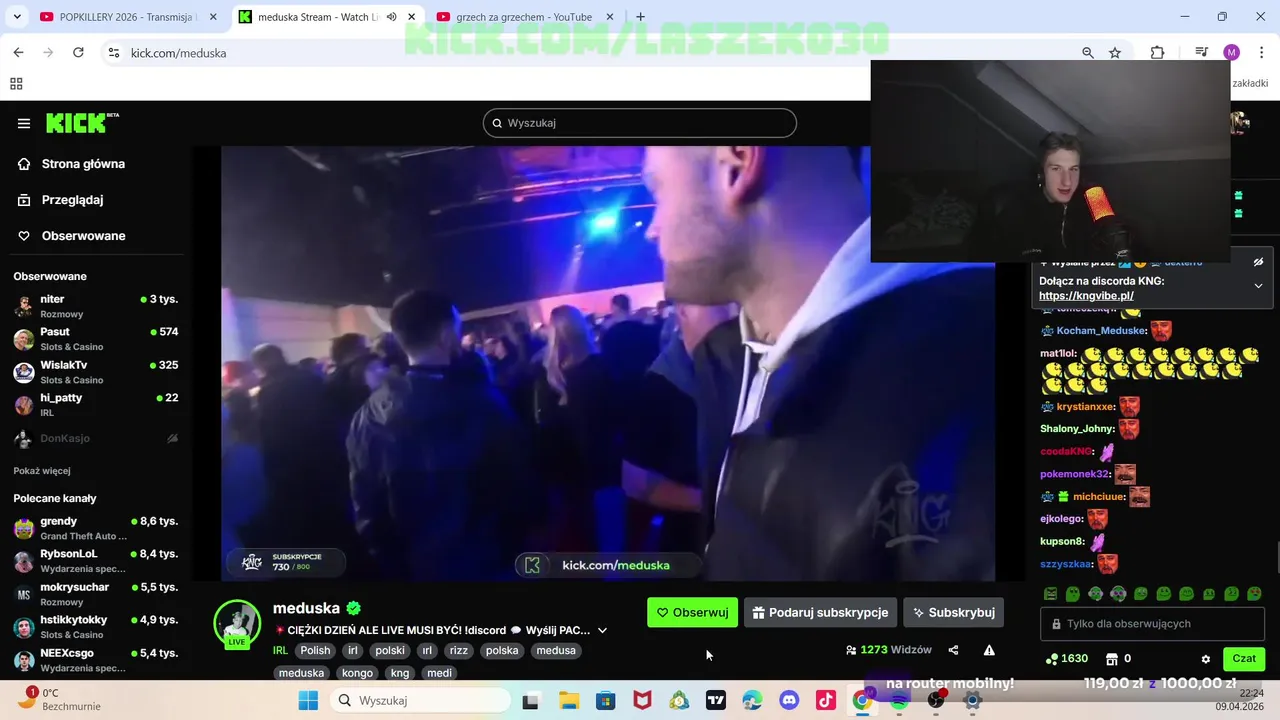
Task: Open the channel points 1630 icon
Action: (1052, 659)
